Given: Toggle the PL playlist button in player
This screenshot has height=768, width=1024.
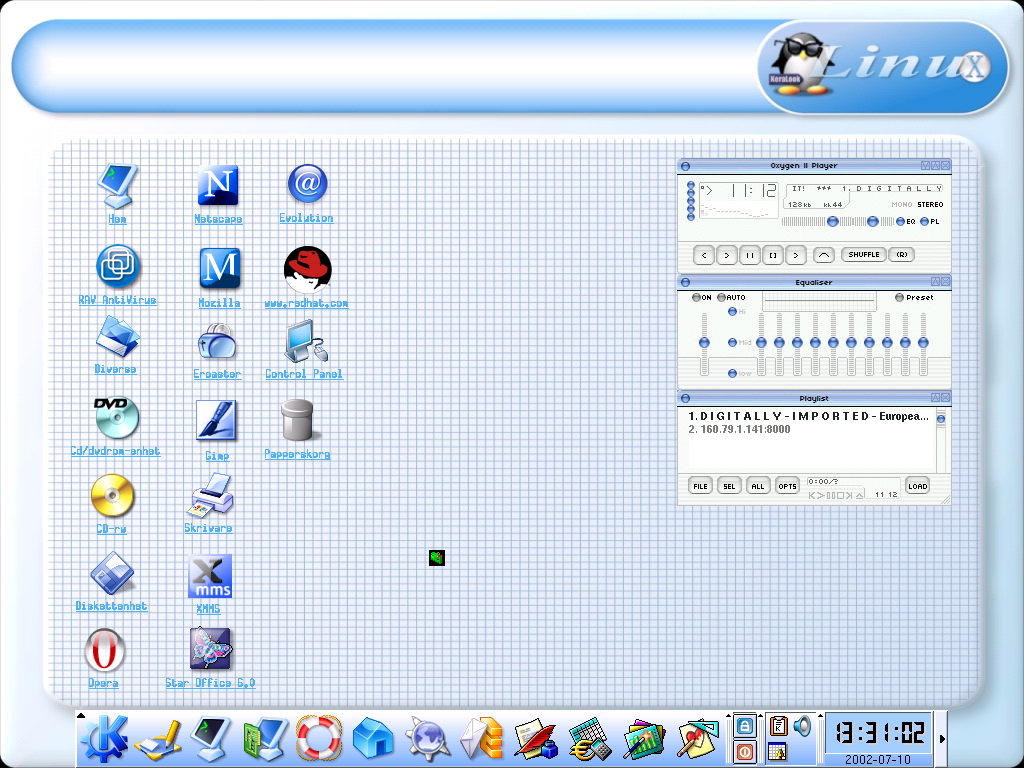Looking at the screenshot, I should 930,221.
